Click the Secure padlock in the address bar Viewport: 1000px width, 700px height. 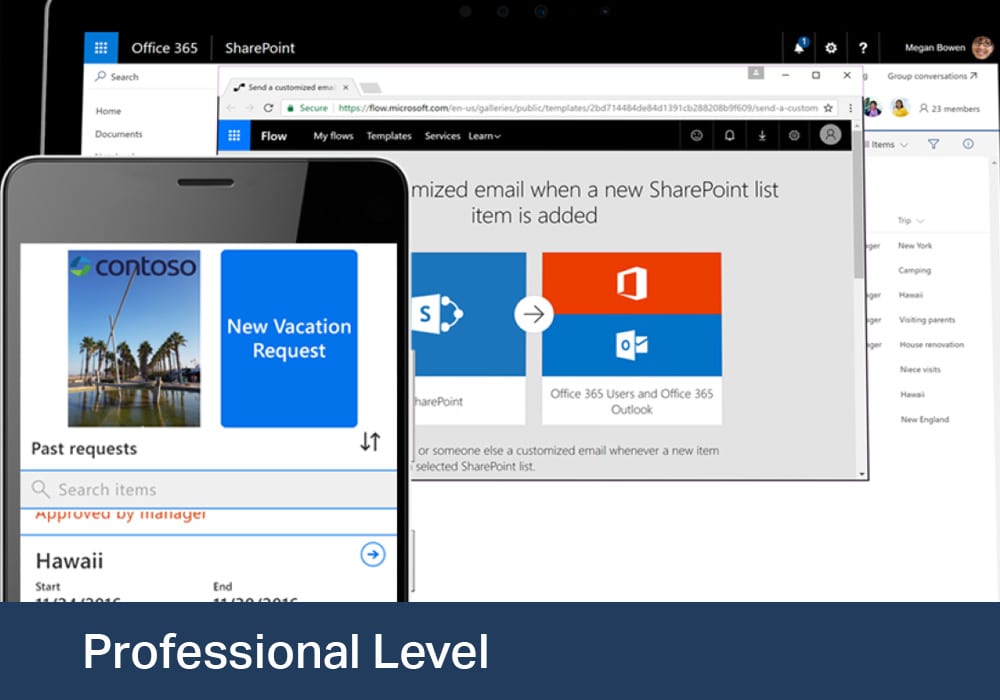290,108
